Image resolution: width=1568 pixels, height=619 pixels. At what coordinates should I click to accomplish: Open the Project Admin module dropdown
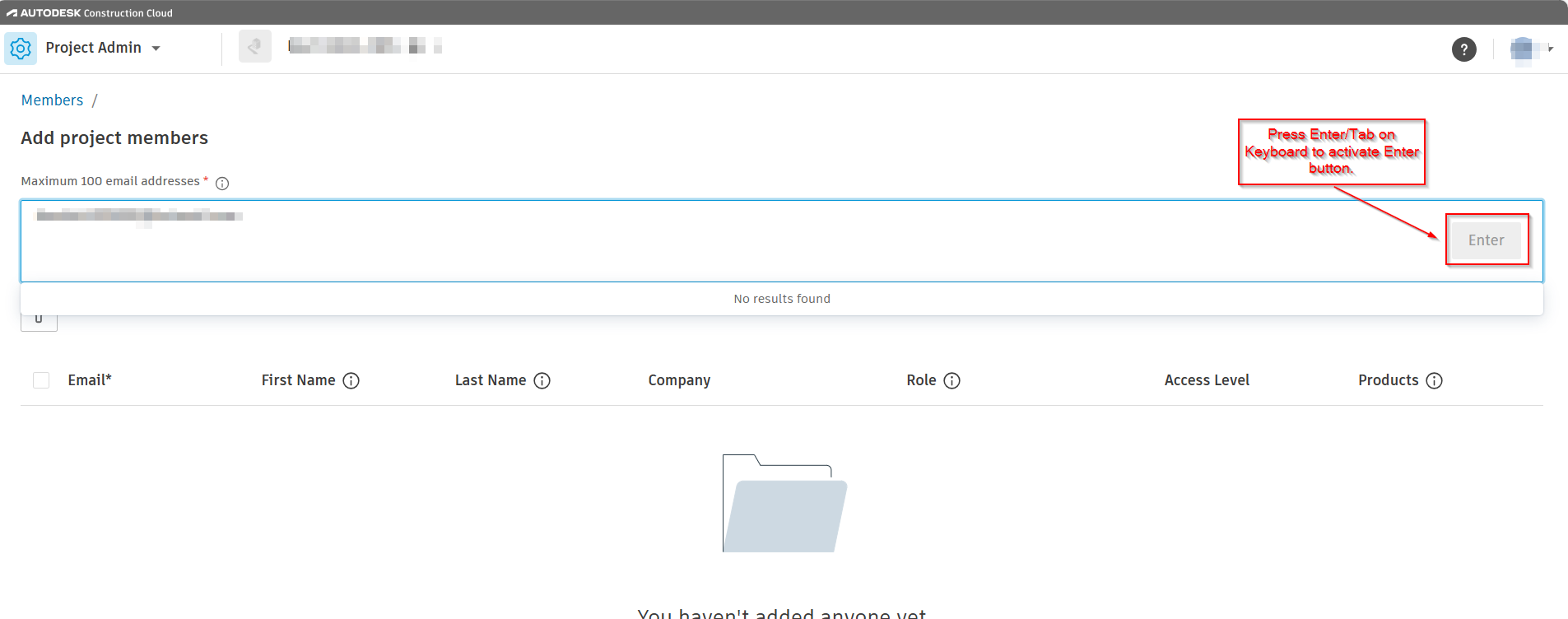tap(103, 48)
